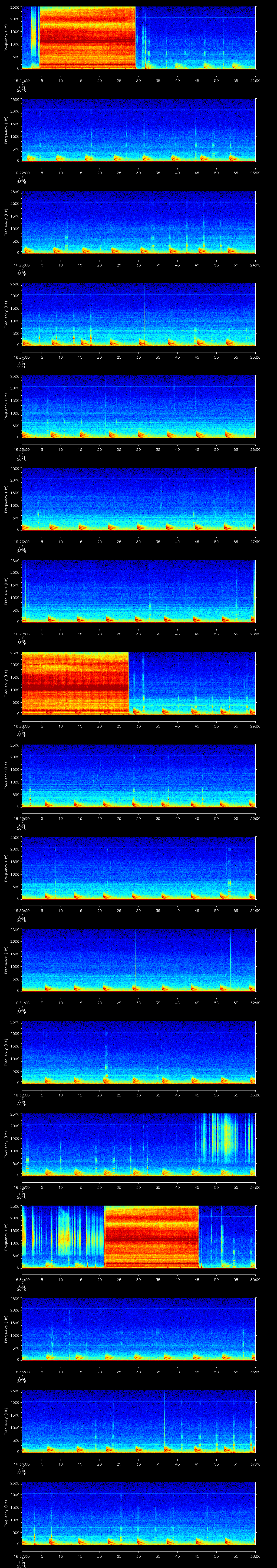This screenshot has height=1568, width=277.
Task: Click the Frequency (Hz) axis label of 16:26 panel
Action: (6, 499)
